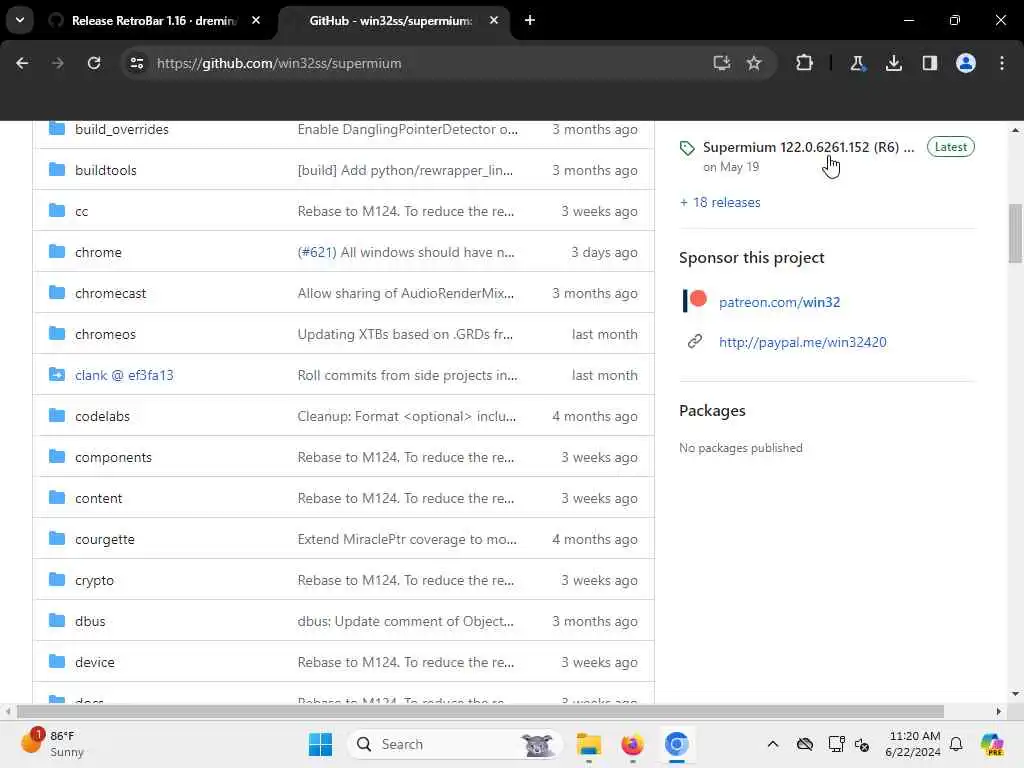Open the components folder
Viewport: 1024px width, 768px height.
tap(113, 457)
